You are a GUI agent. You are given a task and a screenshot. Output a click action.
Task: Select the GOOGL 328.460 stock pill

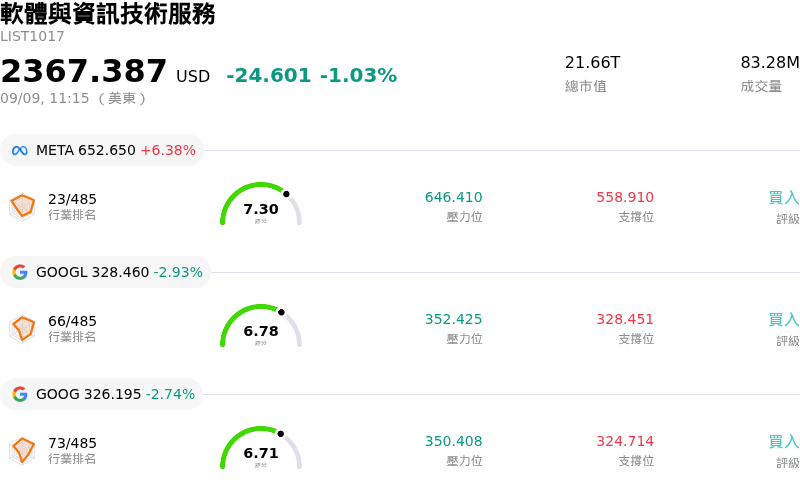106,272
